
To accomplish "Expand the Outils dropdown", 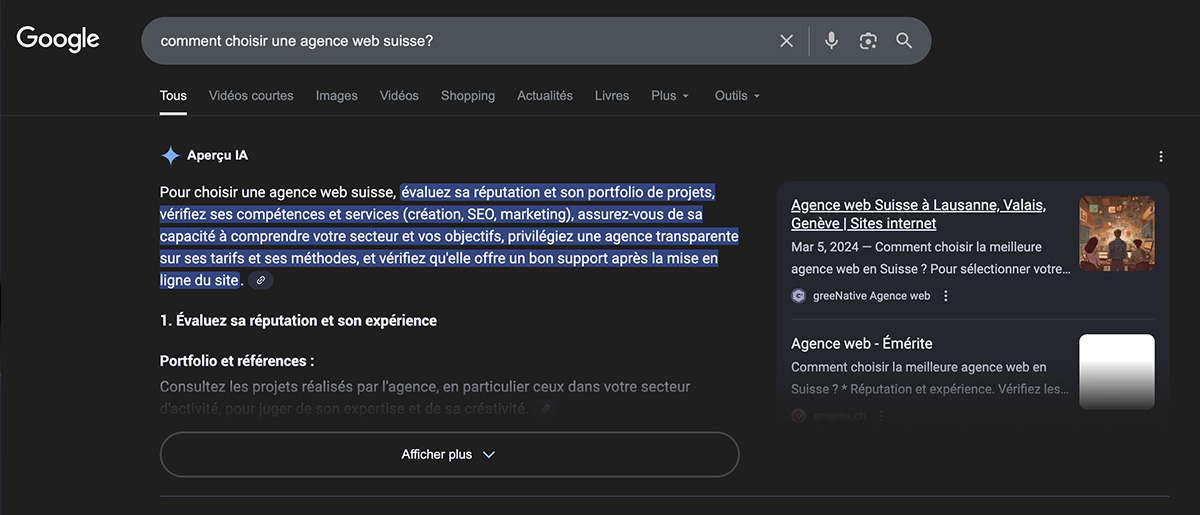I will (737, 96).
